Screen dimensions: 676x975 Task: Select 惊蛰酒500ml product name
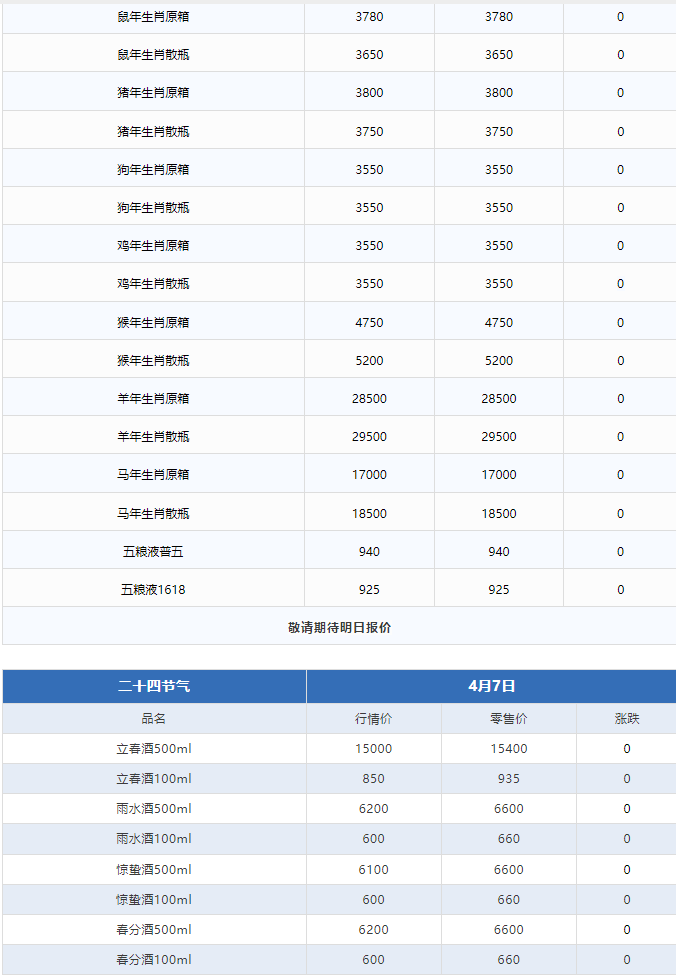click(x=154, y=869)
